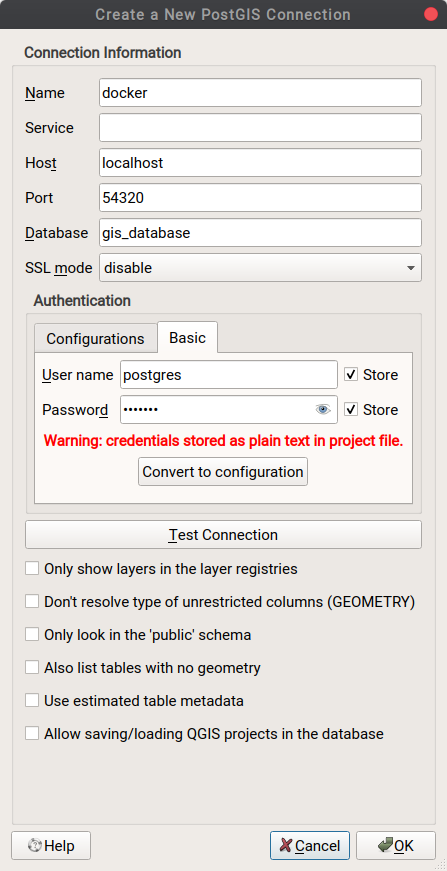Open Help for this dialog
Viewport: 447px width, 871px height.
point(51,845)
